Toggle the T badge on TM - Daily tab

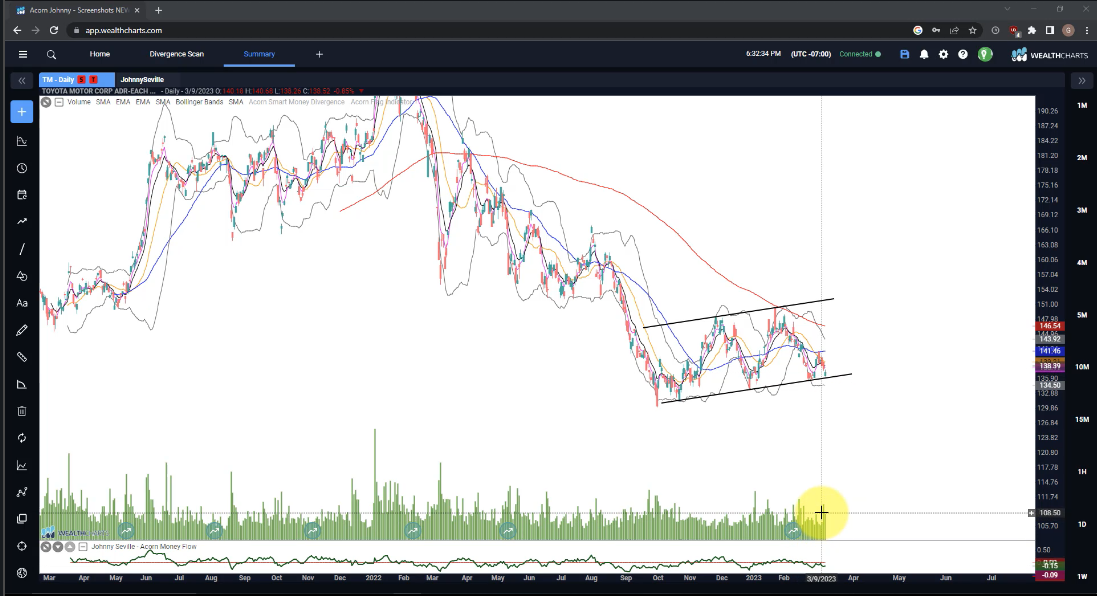click(93, 80)
